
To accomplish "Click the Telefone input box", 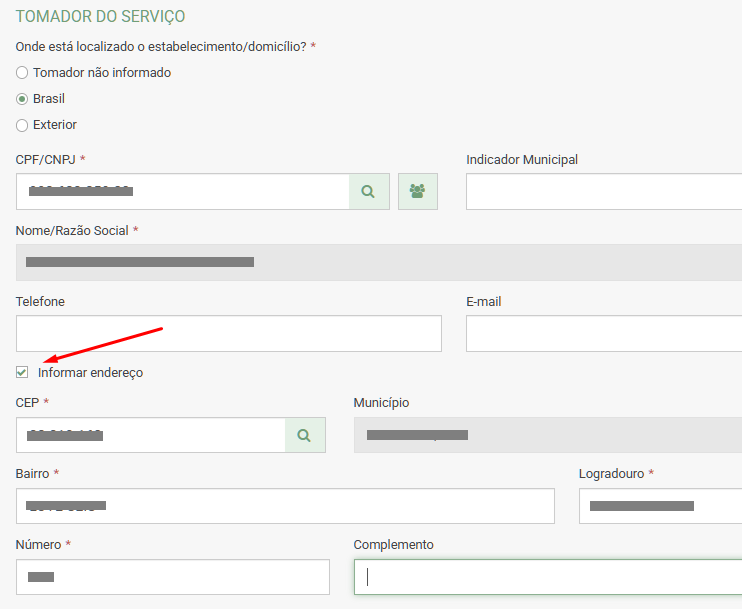I will (x=228, y=334).
